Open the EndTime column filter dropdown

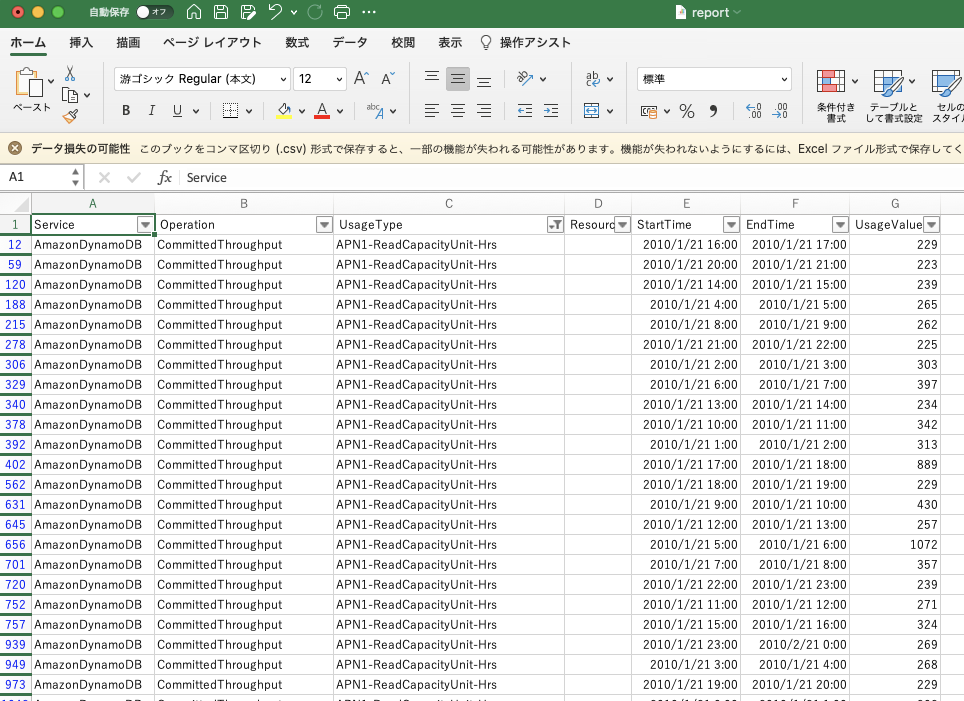pyautogui.click(x=840, y=225)
